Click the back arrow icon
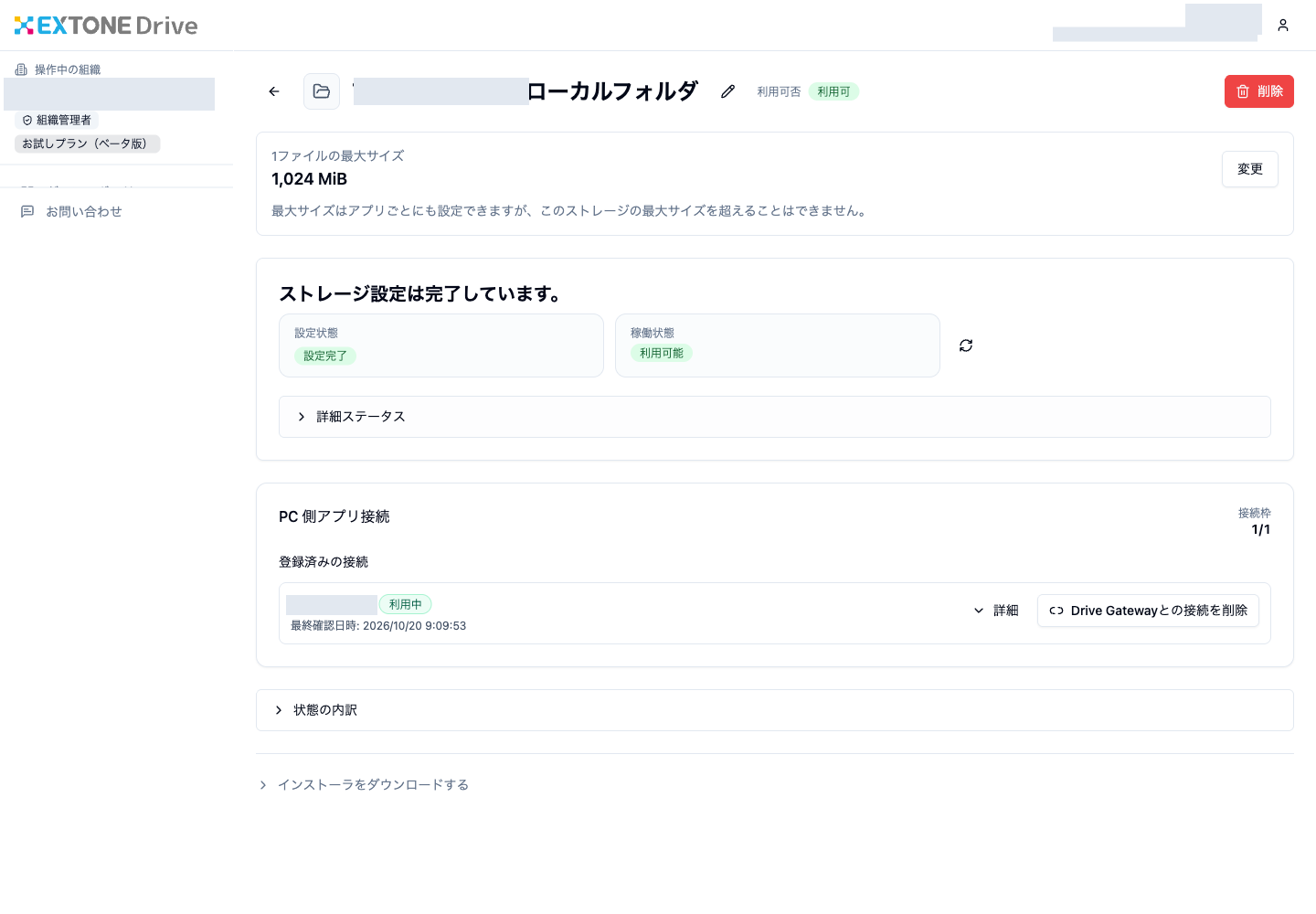This screenshot has height=914, width=1316. (x=274, y=91)
